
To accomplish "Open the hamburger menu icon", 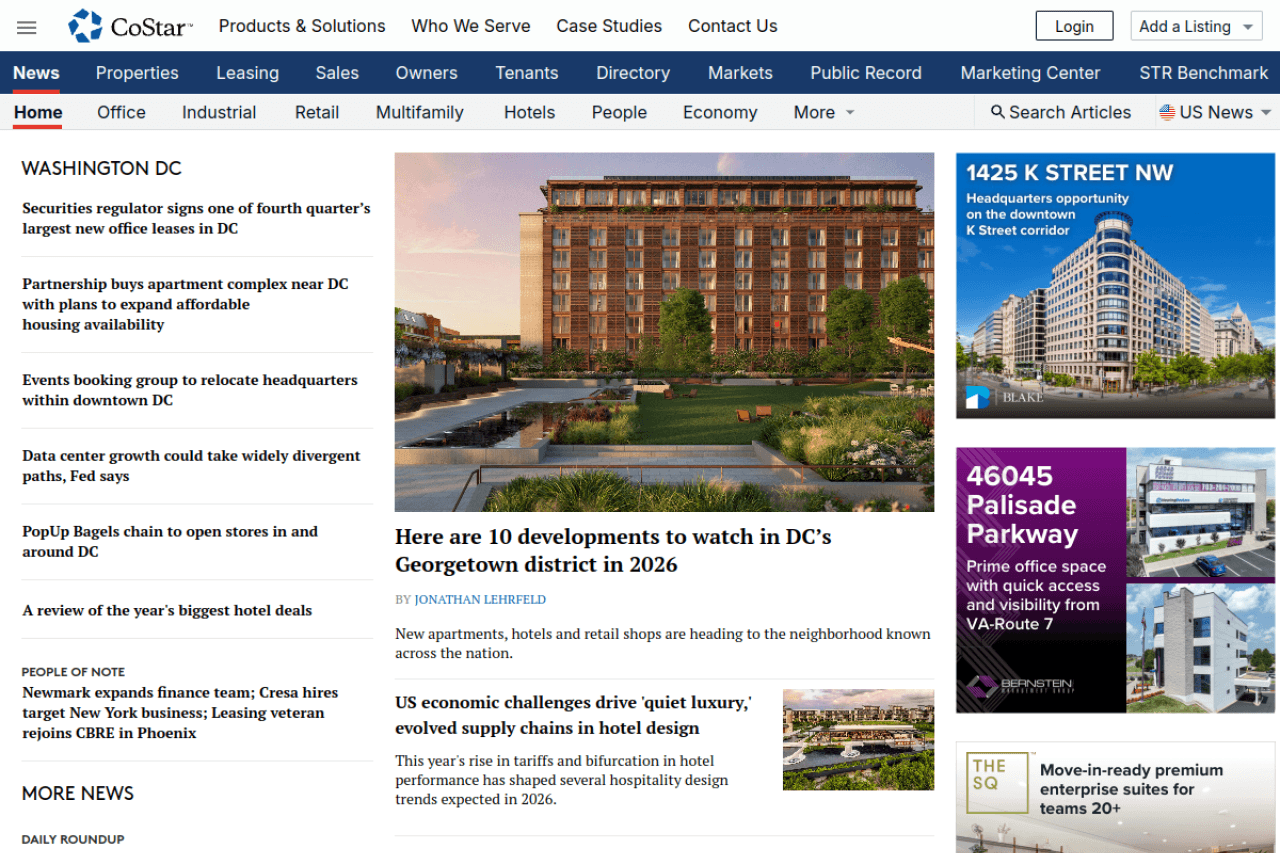I will (27, 27).
